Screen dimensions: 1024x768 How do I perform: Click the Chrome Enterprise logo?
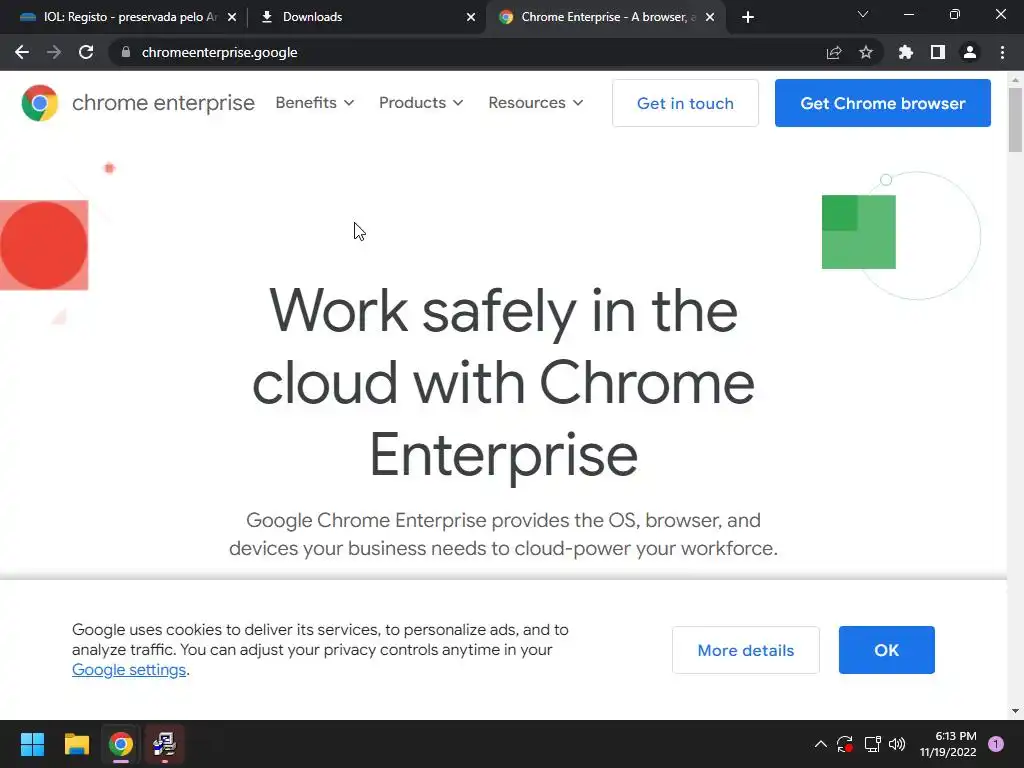(138, 103)
